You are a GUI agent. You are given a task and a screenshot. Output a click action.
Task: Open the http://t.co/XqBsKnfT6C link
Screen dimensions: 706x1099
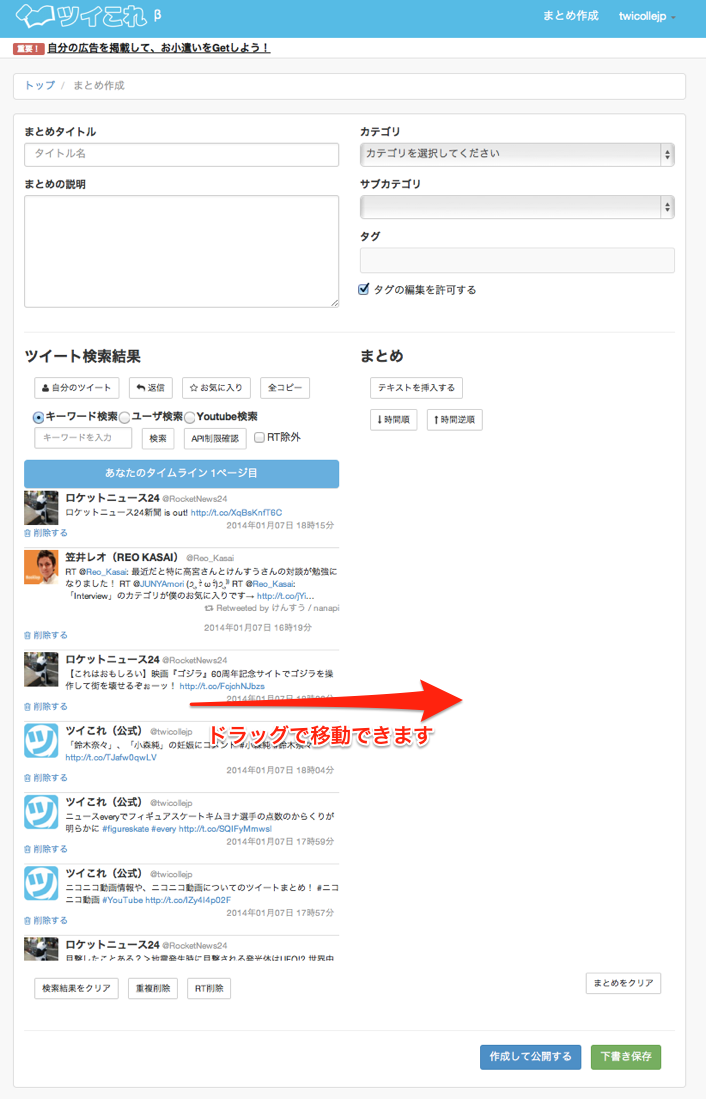(236, 512)
